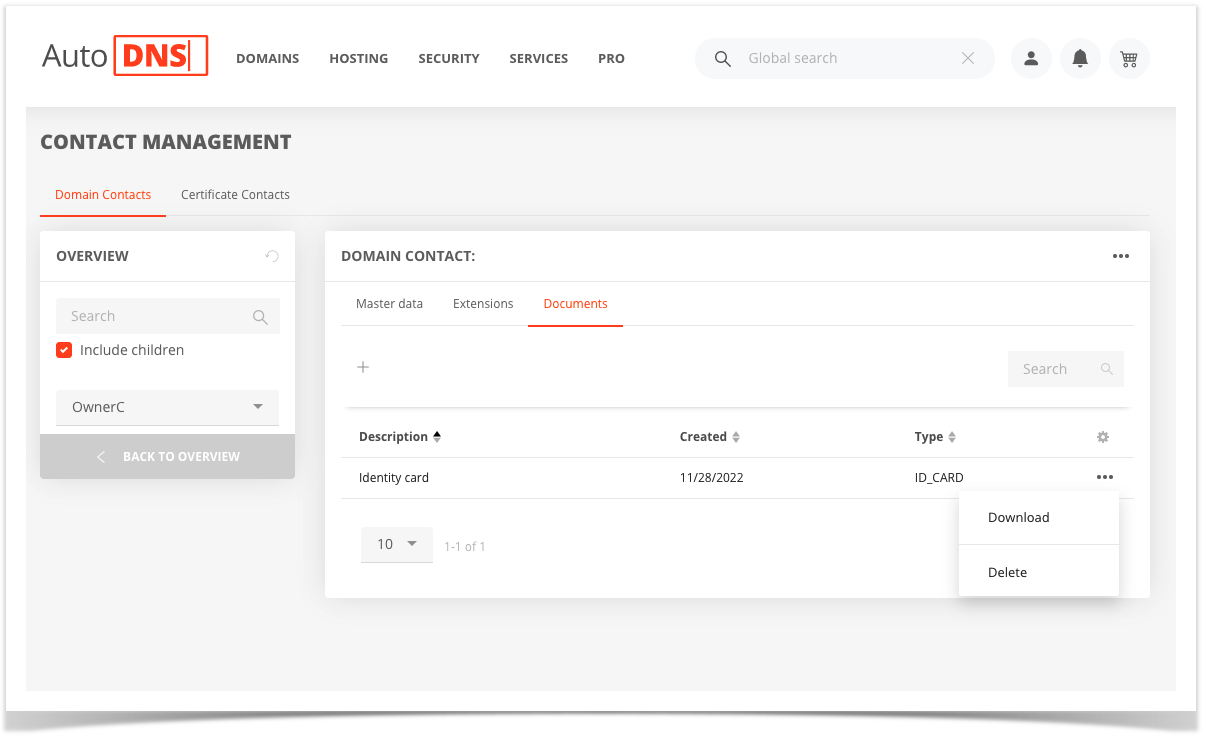1210x740 pixels.
Task: Toggle the Include children checkbox
Action: 64,350
